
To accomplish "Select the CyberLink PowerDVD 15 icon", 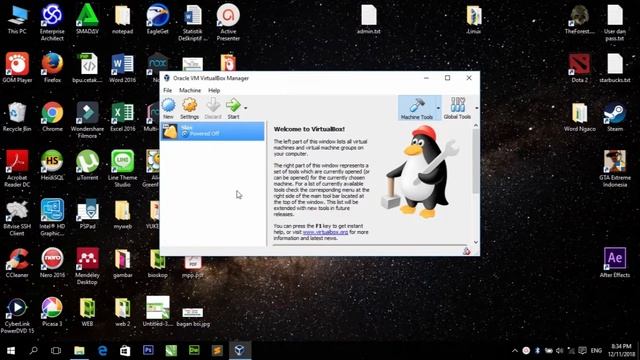I will [17, 315].
